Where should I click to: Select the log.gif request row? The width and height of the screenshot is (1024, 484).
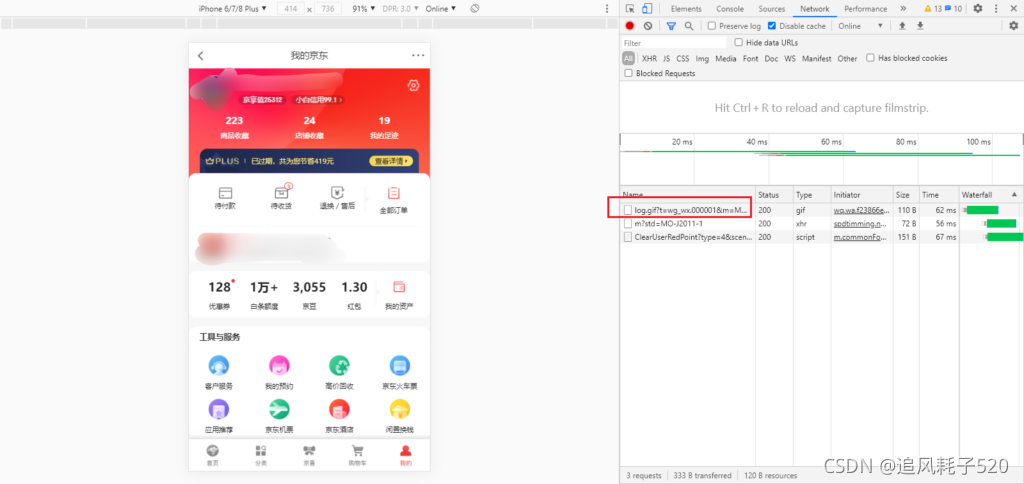tap(822, 210)
